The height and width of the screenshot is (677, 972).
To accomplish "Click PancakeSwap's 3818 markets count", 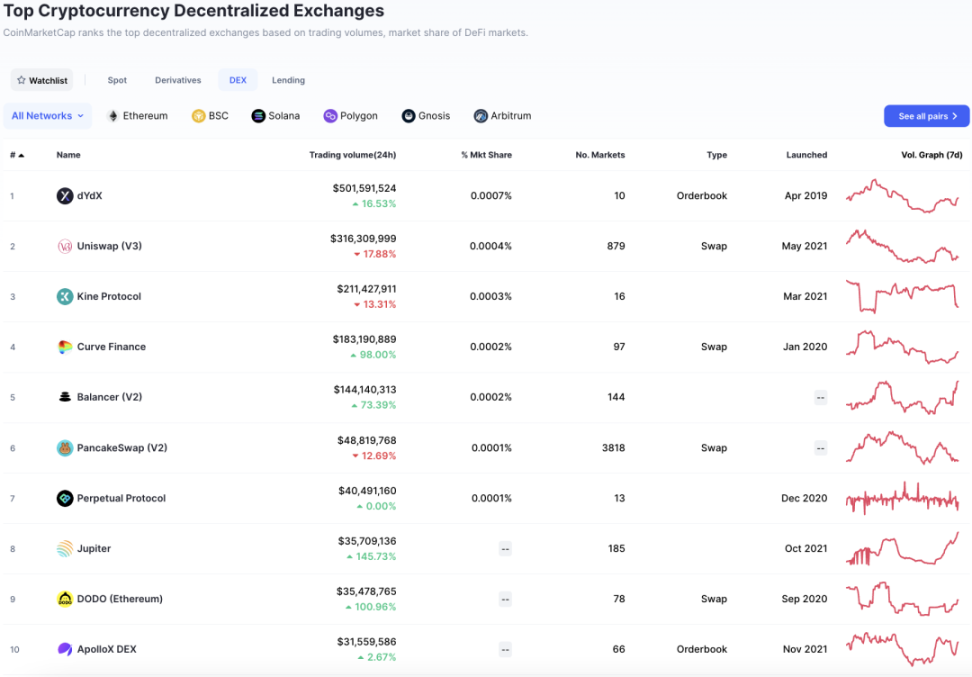I will (613, 448).
